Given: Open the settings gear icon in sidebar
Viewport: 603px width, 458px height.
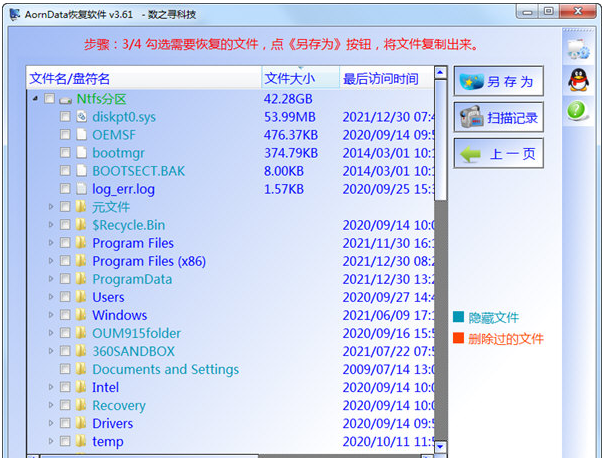Looking at the screenshot, I should pyautogui.click(x=578, y=50).
